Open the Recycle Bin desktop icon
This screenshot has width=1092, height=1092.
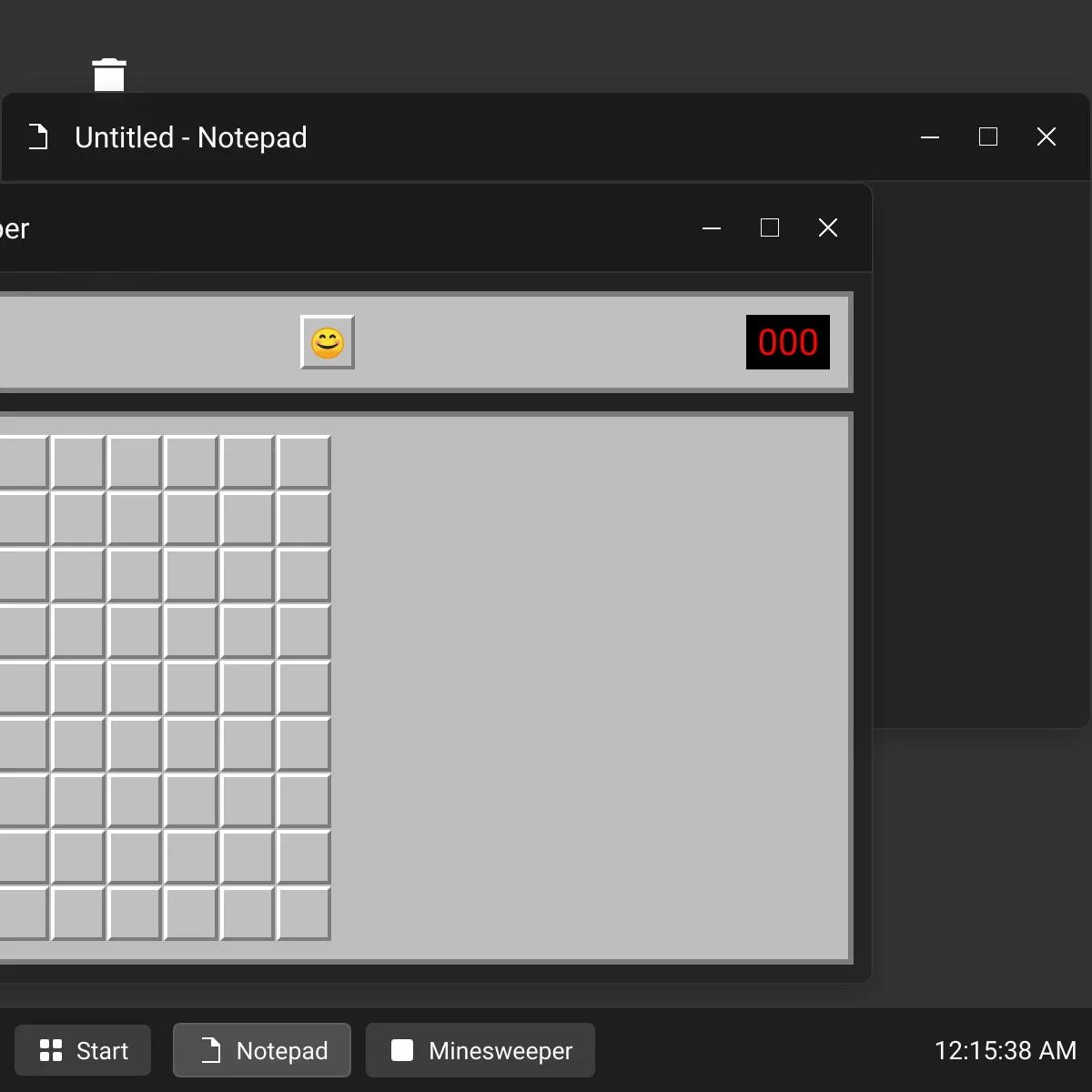(109, 75)
